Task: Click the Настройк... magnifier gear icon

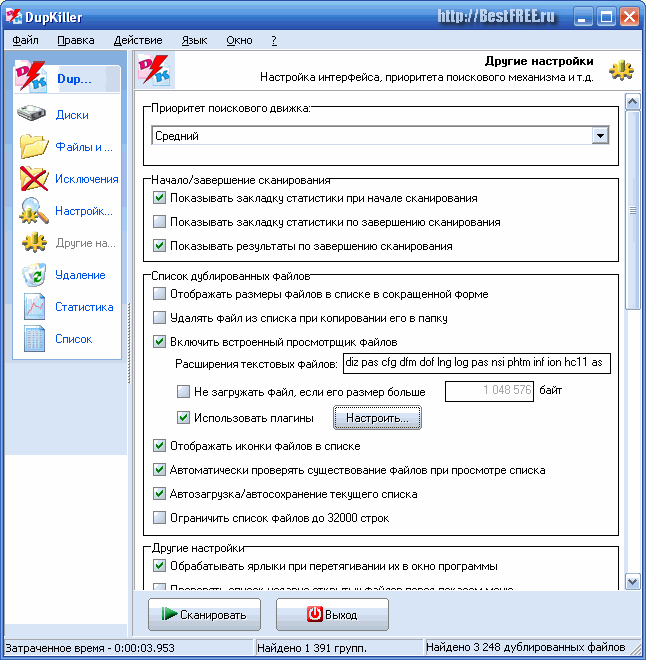Action: pyautogui.click(x=34, y=211)
